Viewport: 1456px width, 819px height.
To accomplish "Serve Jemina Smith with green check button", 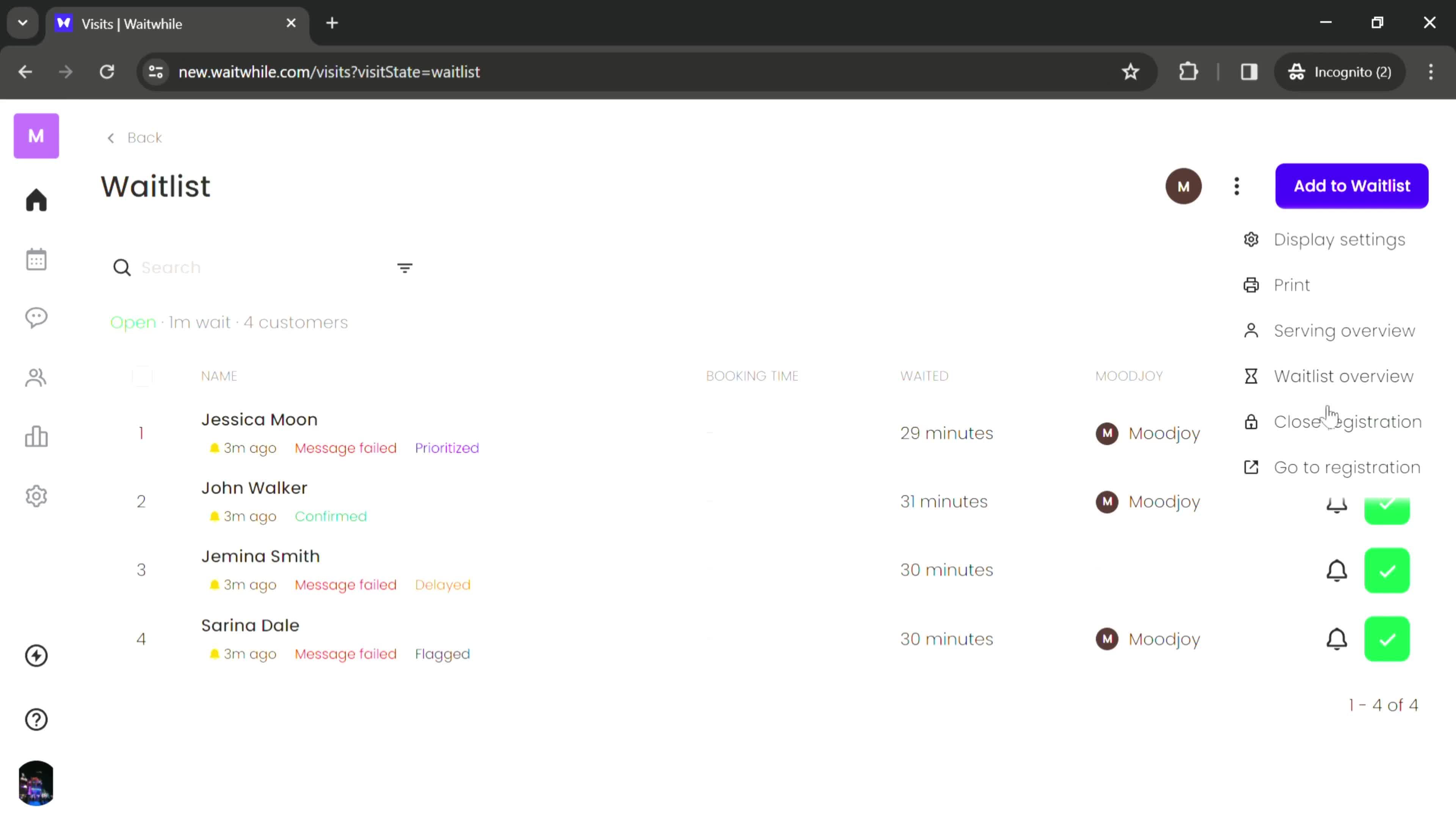I will 1387,570.
